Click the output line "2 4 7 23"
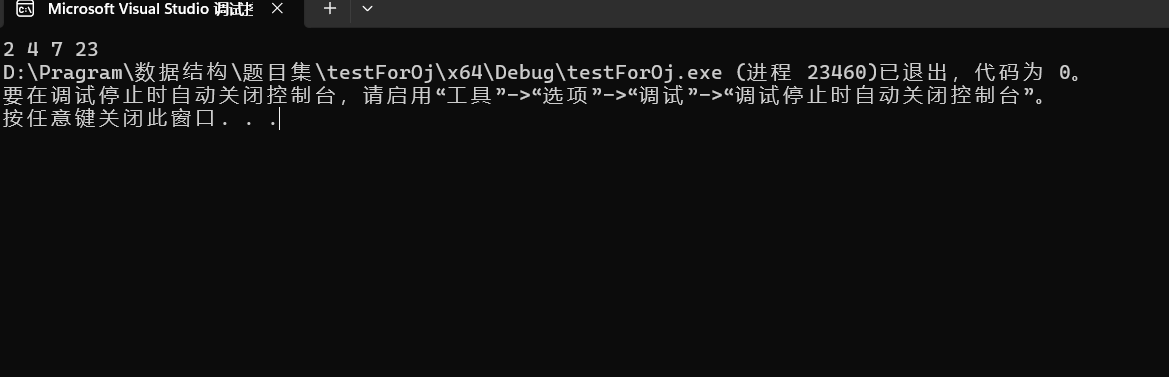1169x377 pixels. coord(50,50)
